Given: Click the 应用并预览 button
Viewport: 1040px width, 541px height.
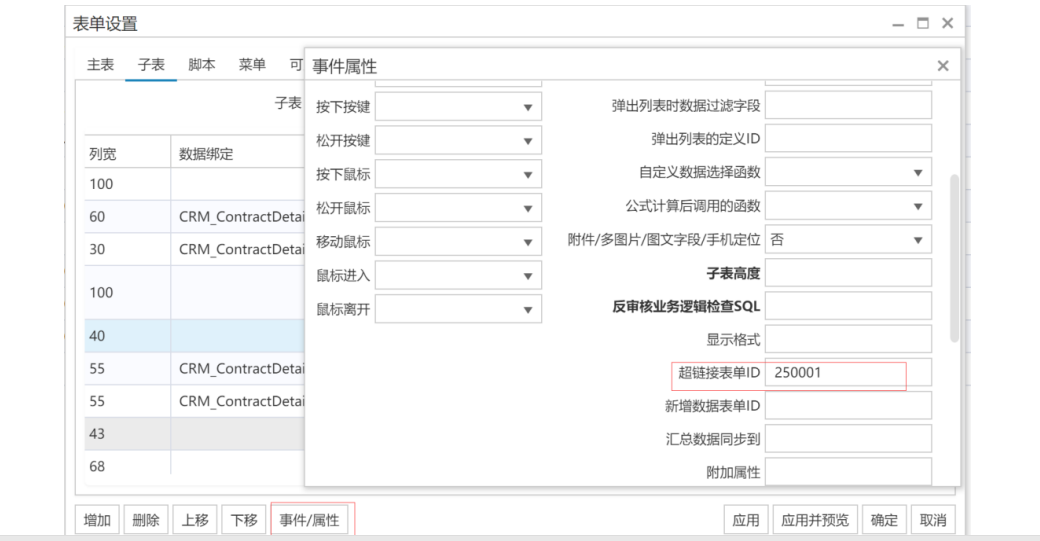Looking at the screenshot, I should pos(815,520).
